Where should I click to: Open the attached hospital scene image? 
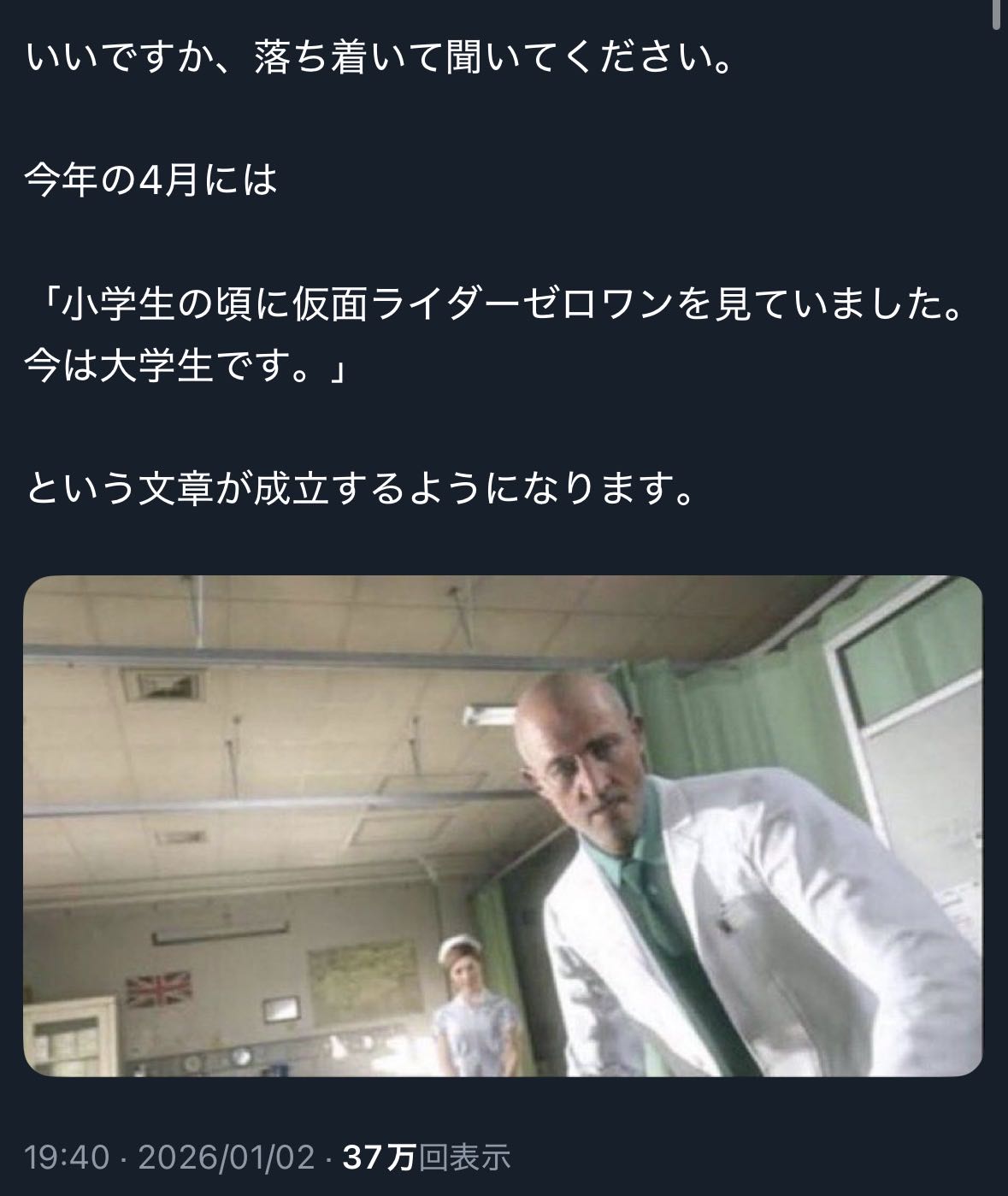[x=503, y=826]
